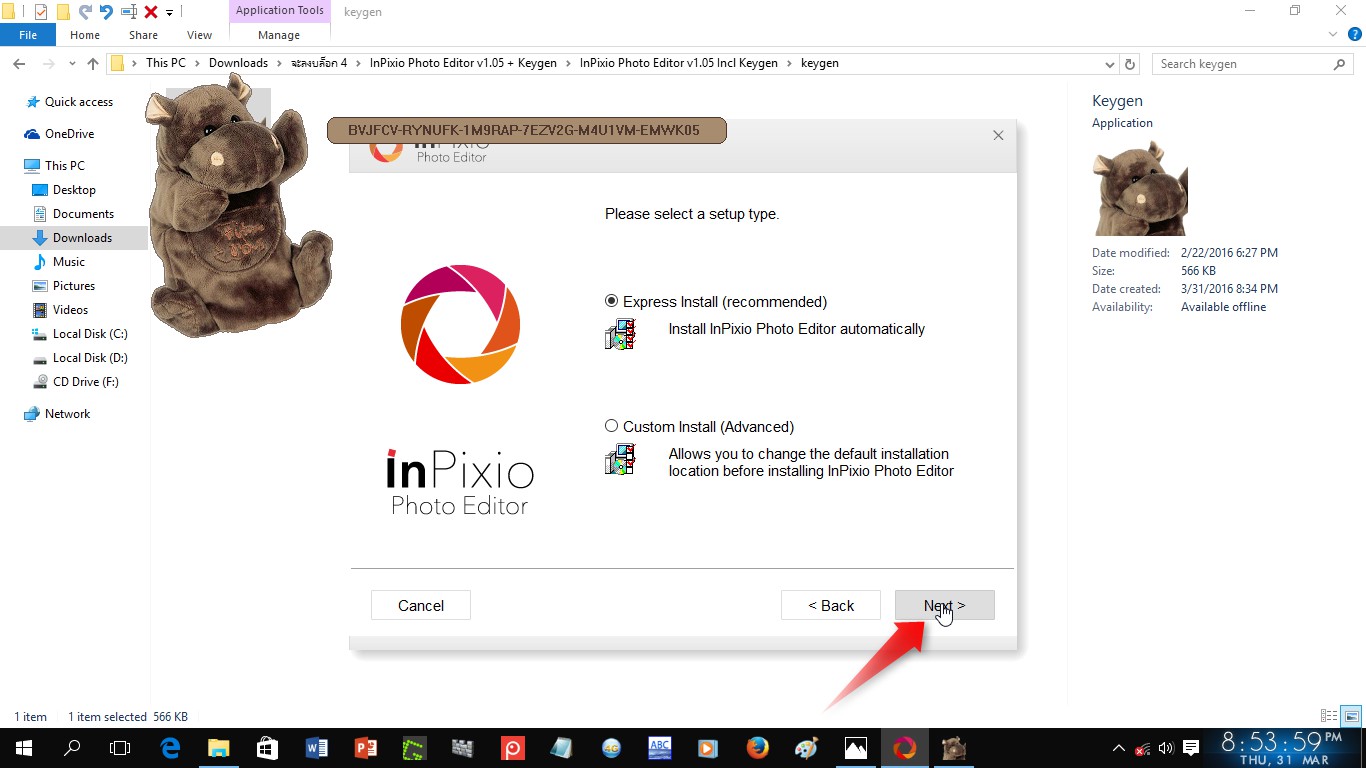Click the Rename icon in quick access toolbar
Viewport: 1366px width, 768px height.
point(128,12)
